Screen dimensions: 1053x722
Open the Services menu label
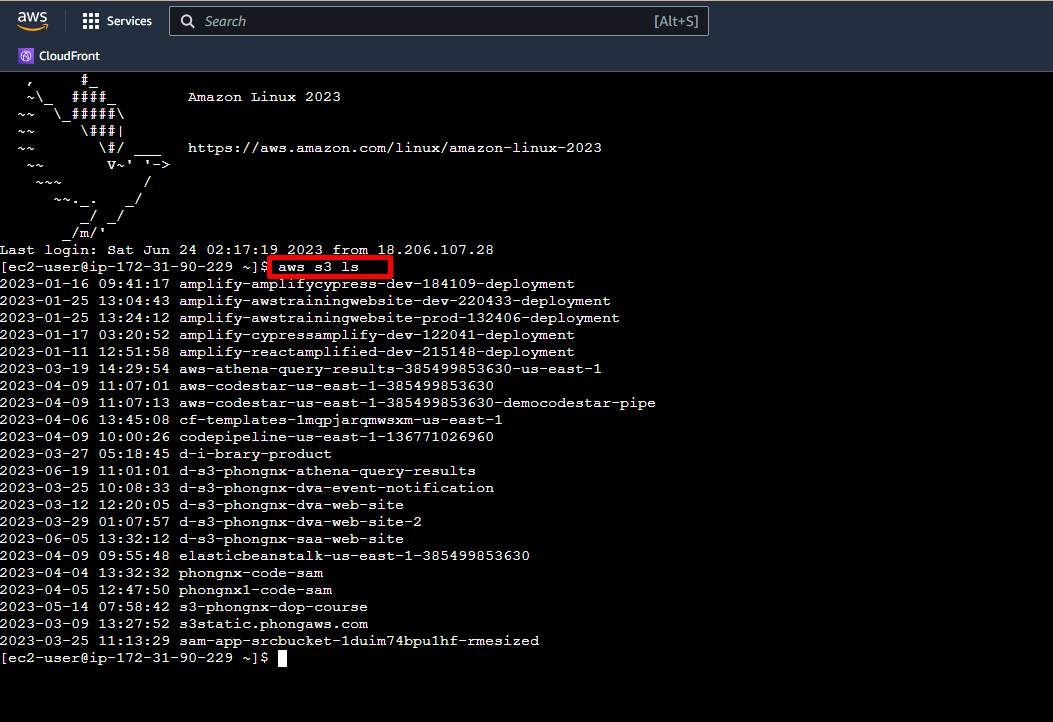(129, 21)
